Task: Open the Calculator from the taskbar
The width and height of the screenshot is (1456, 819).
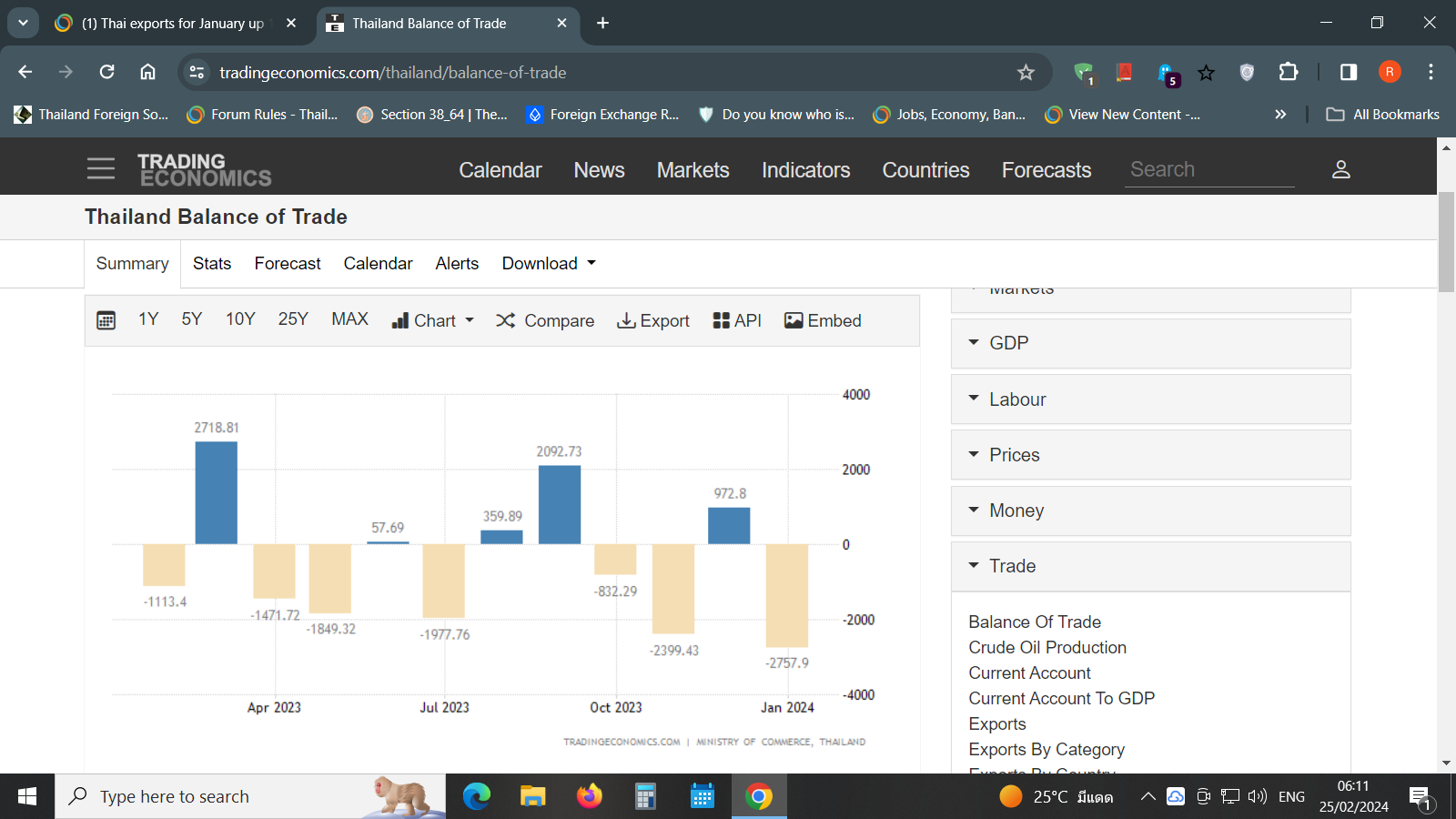Action: (645, 796)
